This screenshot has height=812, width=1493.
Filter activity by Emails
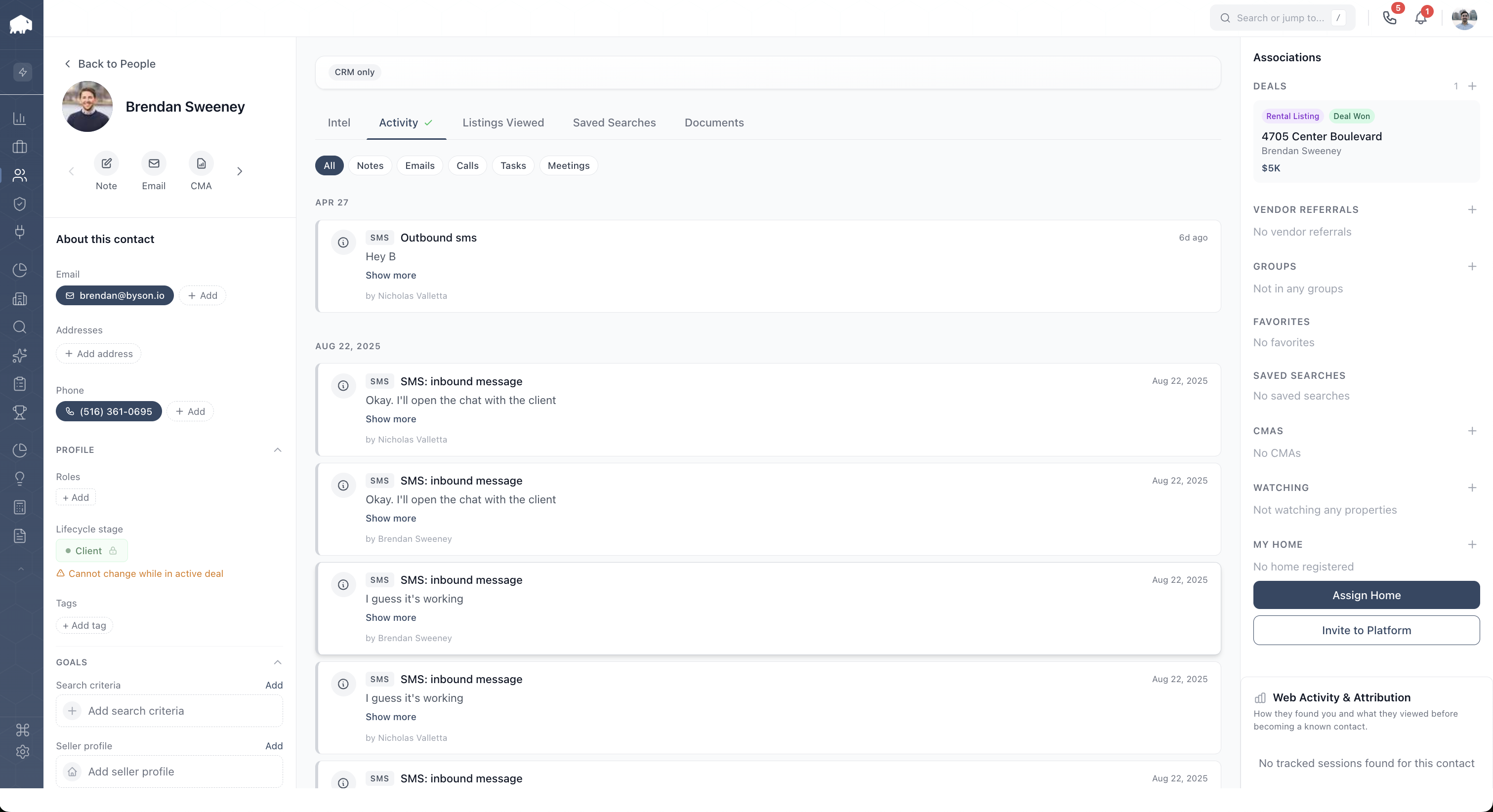[x=419, y=166]
